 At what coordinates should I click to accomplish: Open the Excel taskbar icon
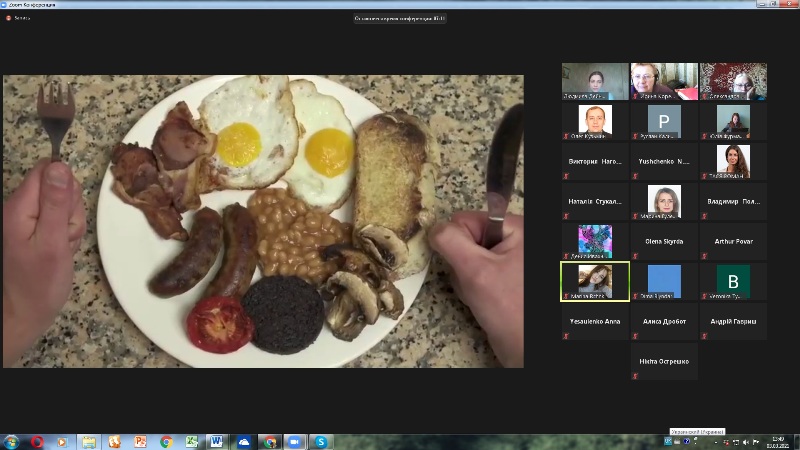(192, 441)
